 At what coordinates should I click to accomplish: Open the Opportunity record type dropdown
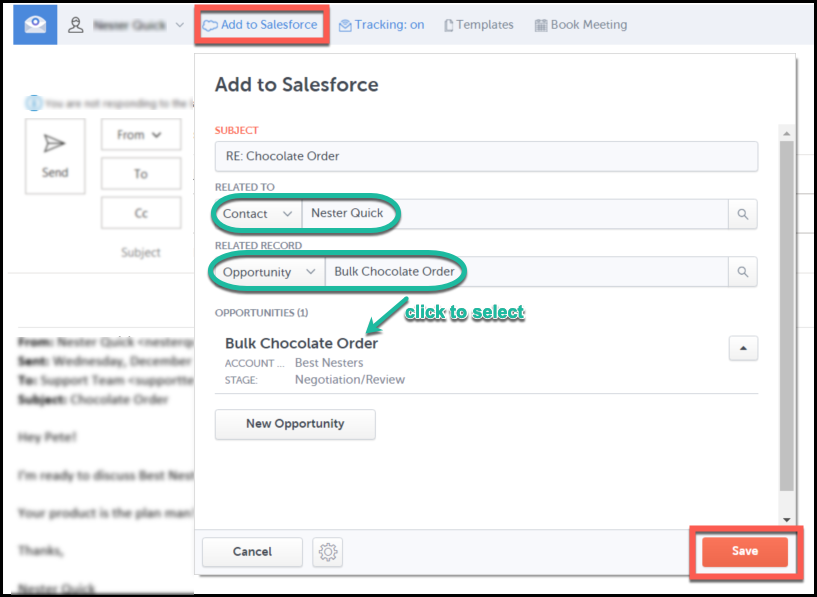click(x=270, y=272)
